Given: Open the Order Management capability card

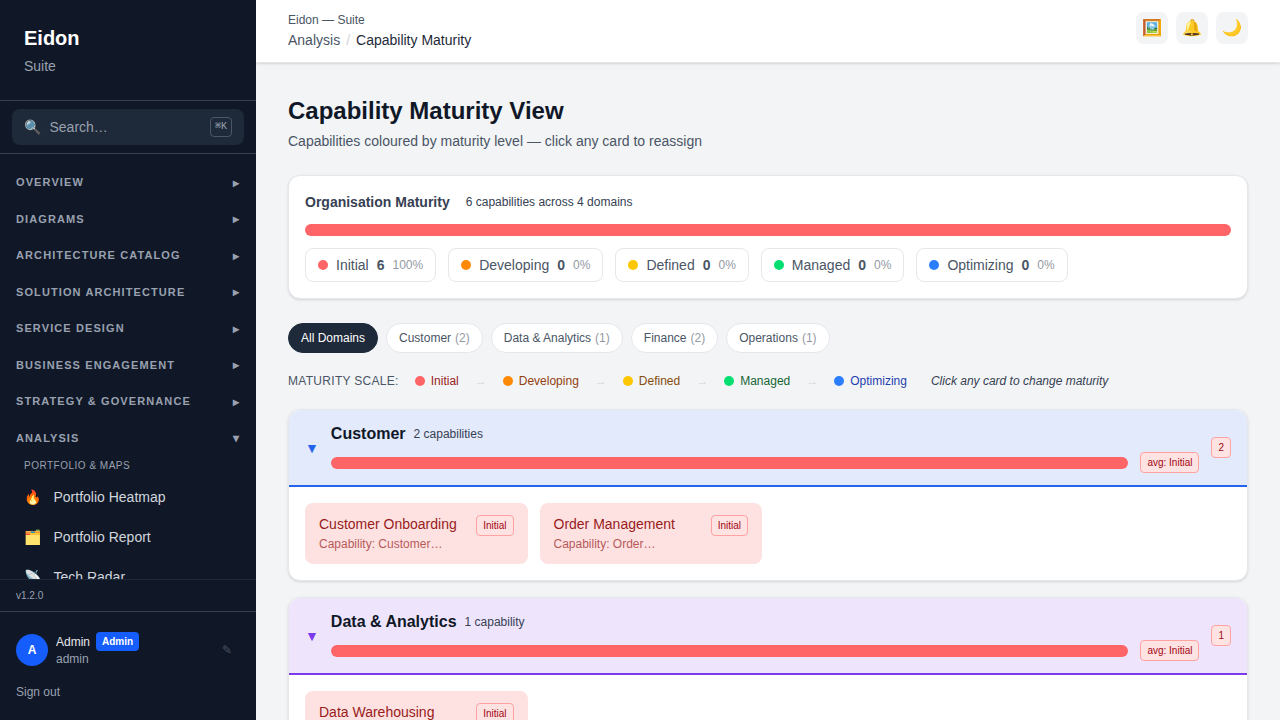Looking at the screenshot, I should (x=651, y=533).
